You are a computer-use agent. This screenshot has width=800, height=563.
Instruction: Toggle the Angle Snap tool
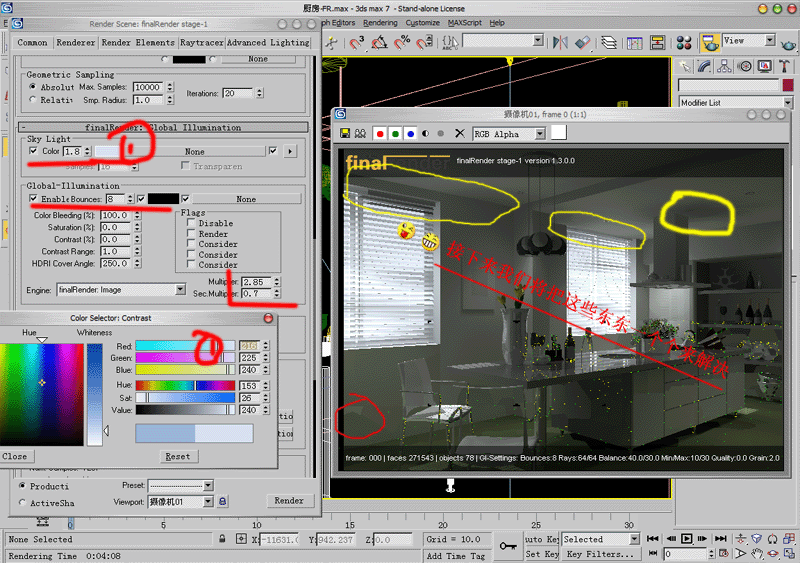(379, 42)
